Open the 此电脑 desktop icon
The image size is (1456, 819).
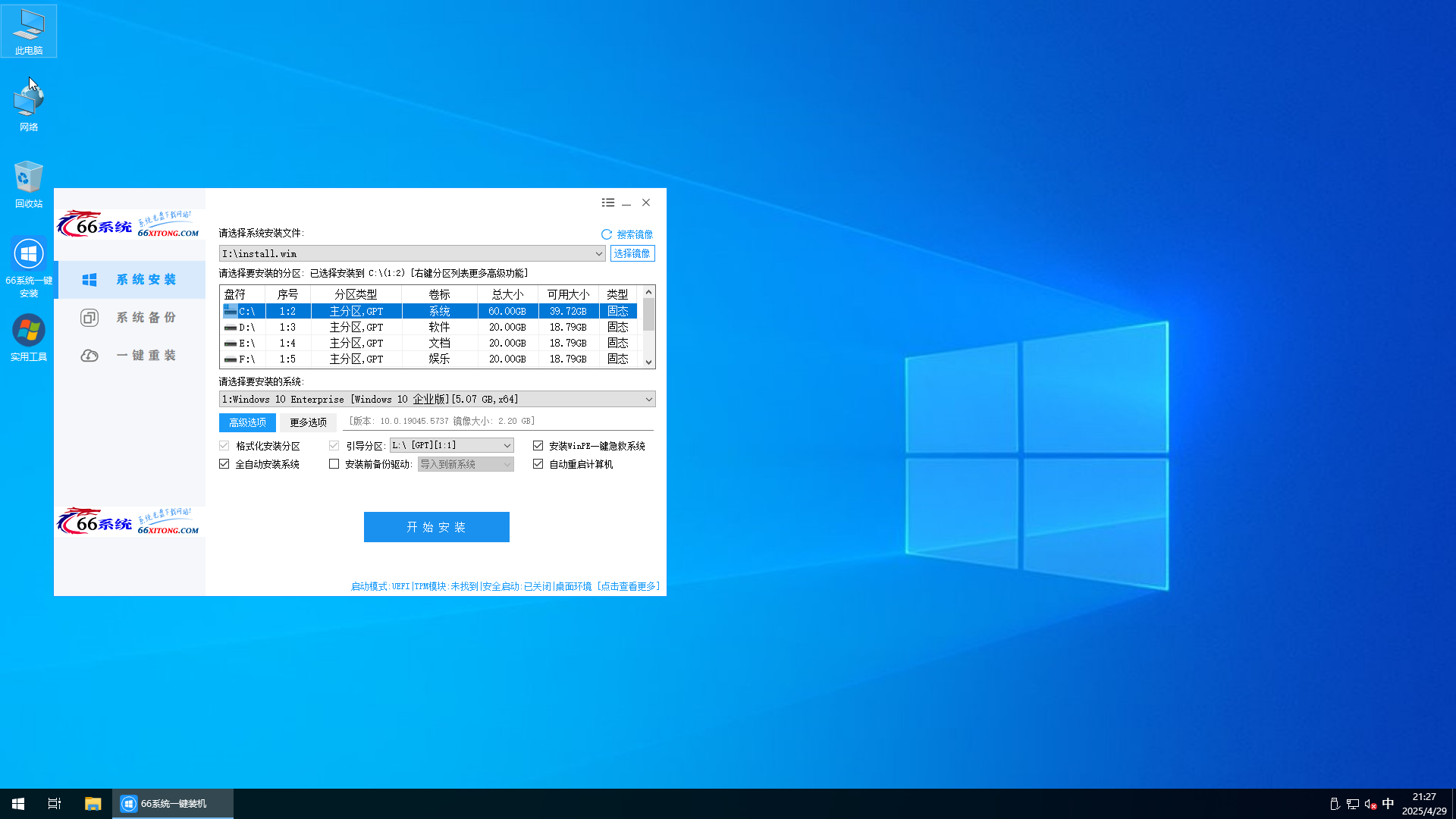click(29, 31)
